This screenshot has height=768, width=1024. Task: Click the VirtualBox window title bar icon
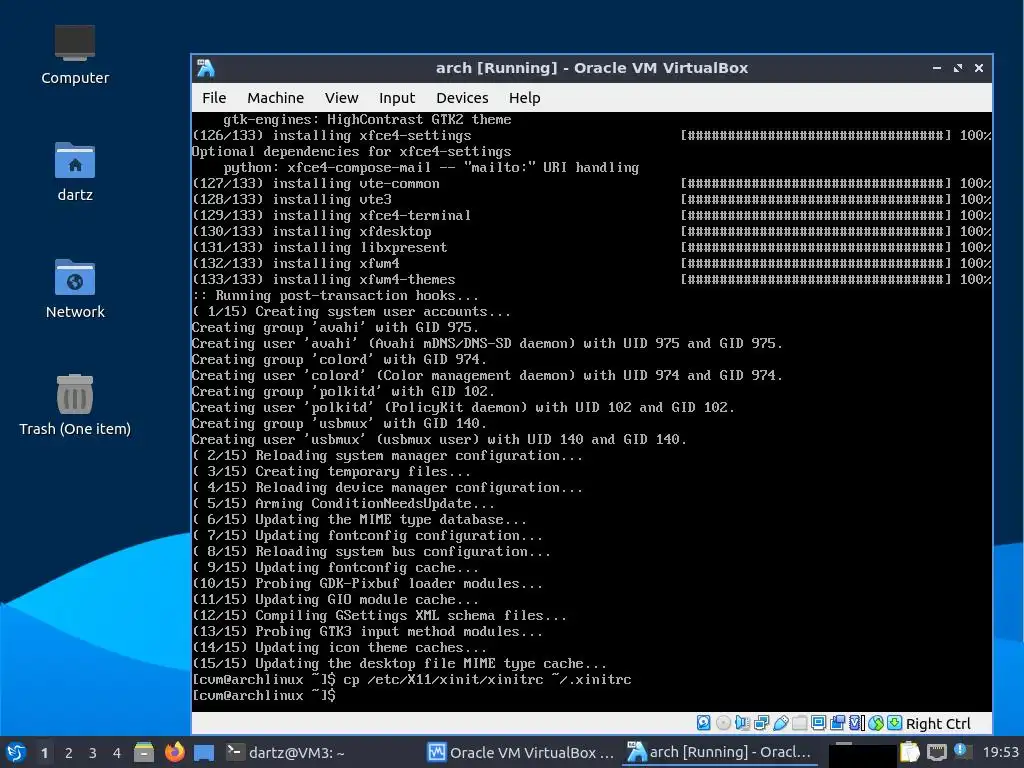pyautogui.click(x=206, y=68)
